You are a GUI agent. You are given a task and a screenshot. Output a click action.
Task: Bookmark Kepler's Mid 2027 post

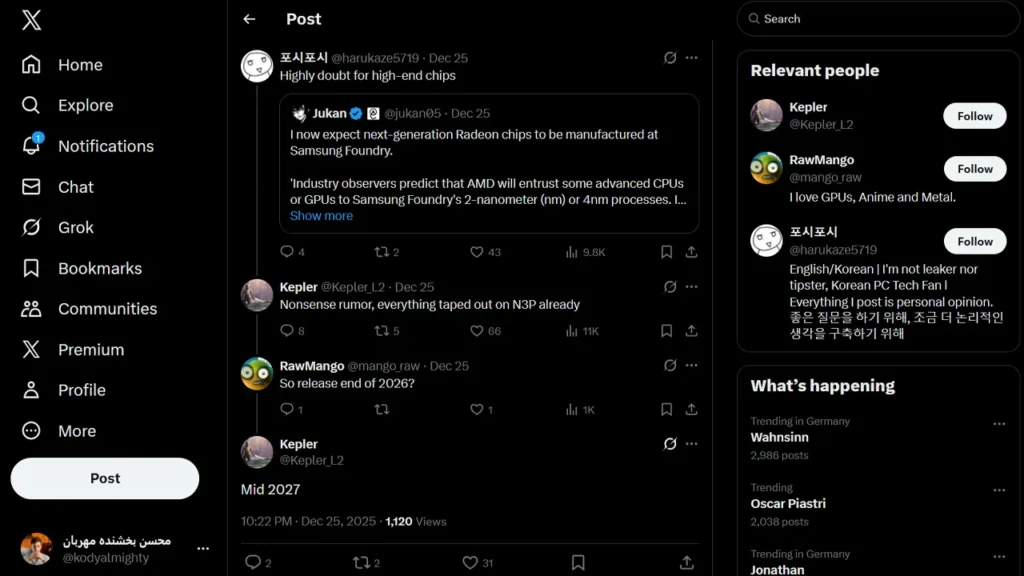pos(578,563)
